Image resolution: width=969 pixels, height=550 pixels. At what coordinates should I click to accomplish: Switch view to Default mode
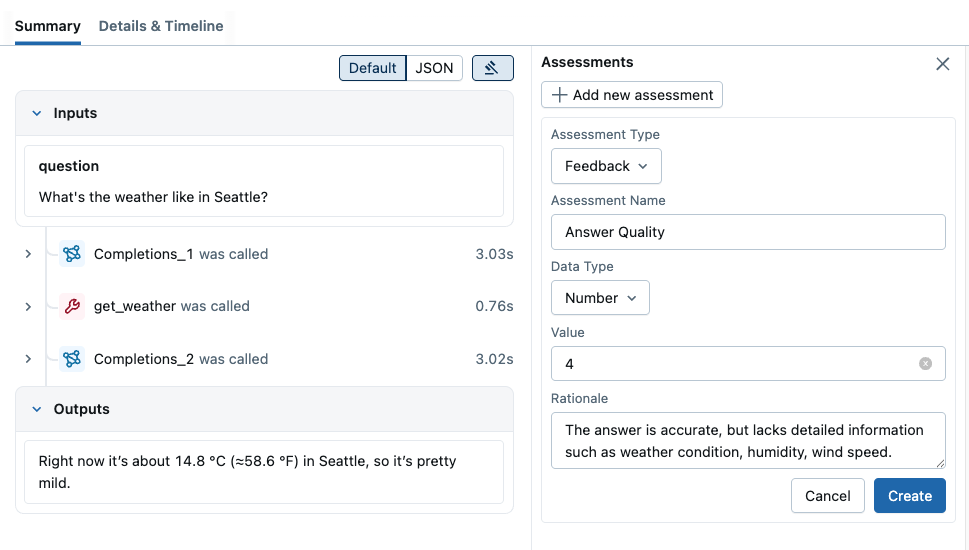(373, 68)
